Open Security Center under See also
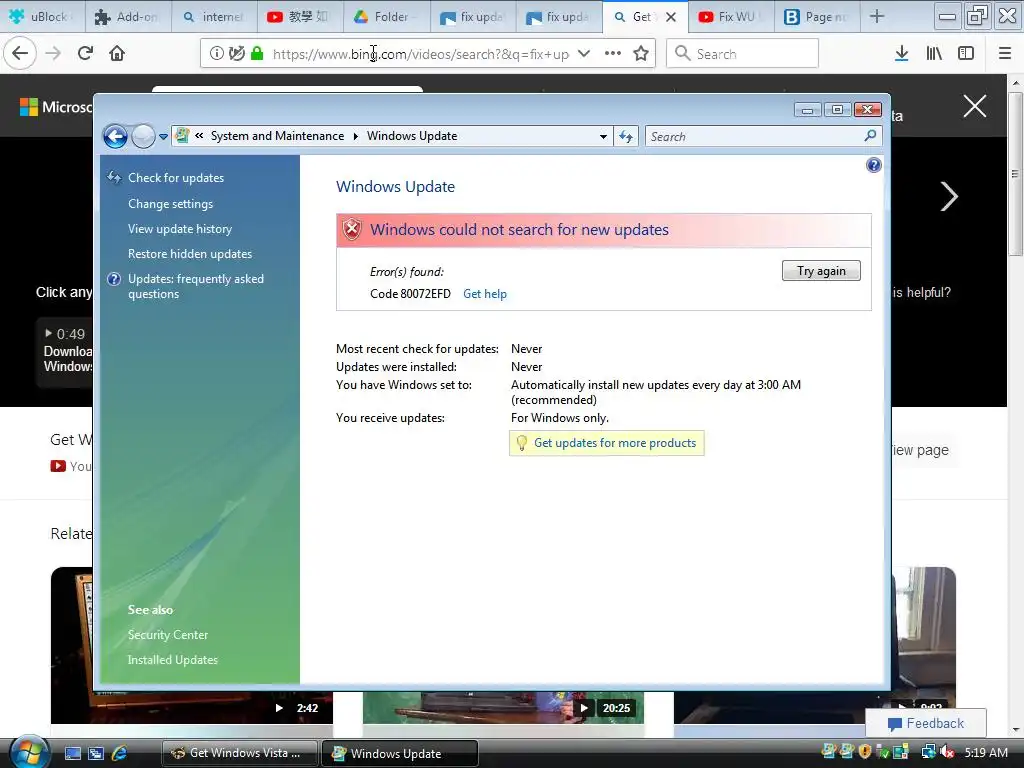Screen dimensions: 1024x768 (168, 635)
